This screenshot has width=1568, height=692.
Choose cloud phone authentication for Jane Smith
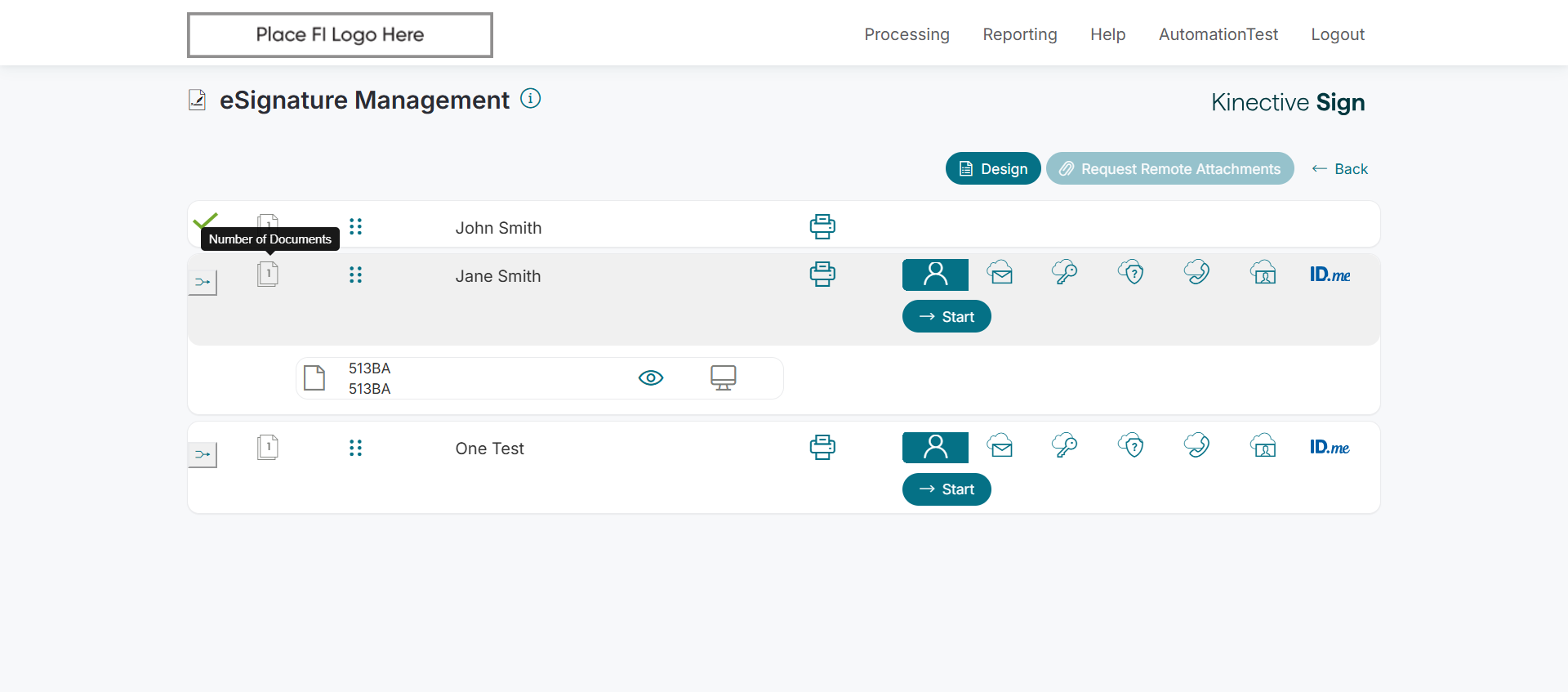[x=1196, y=273]
